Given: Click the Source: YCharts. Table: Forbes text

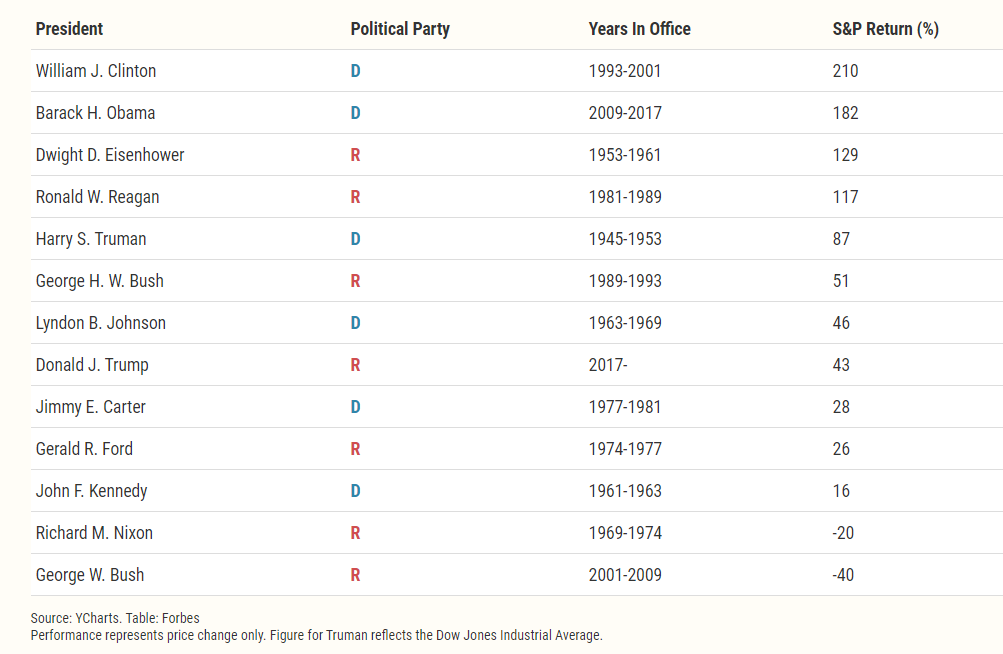Looking at the screenshot, I should point(115,618).
